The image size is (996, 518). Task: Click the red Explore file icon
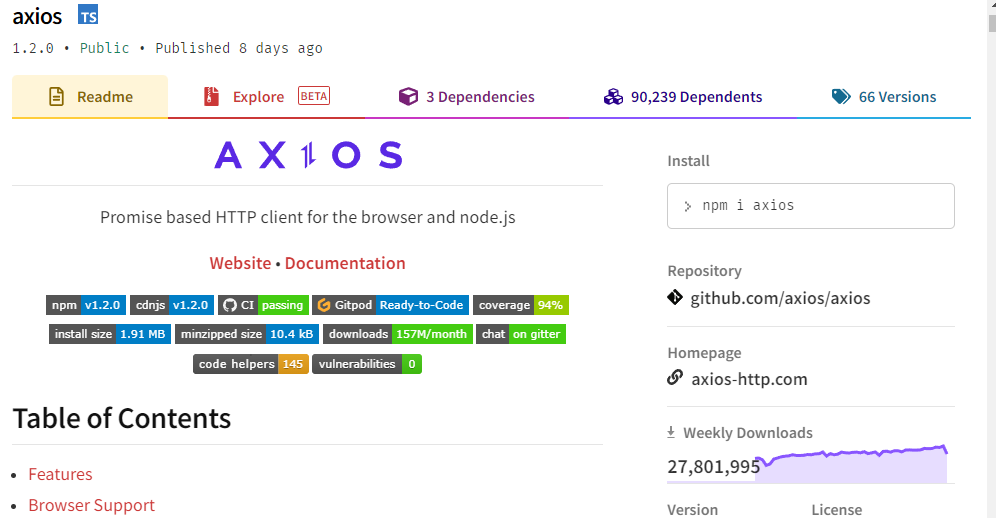[x=212, y=97]
